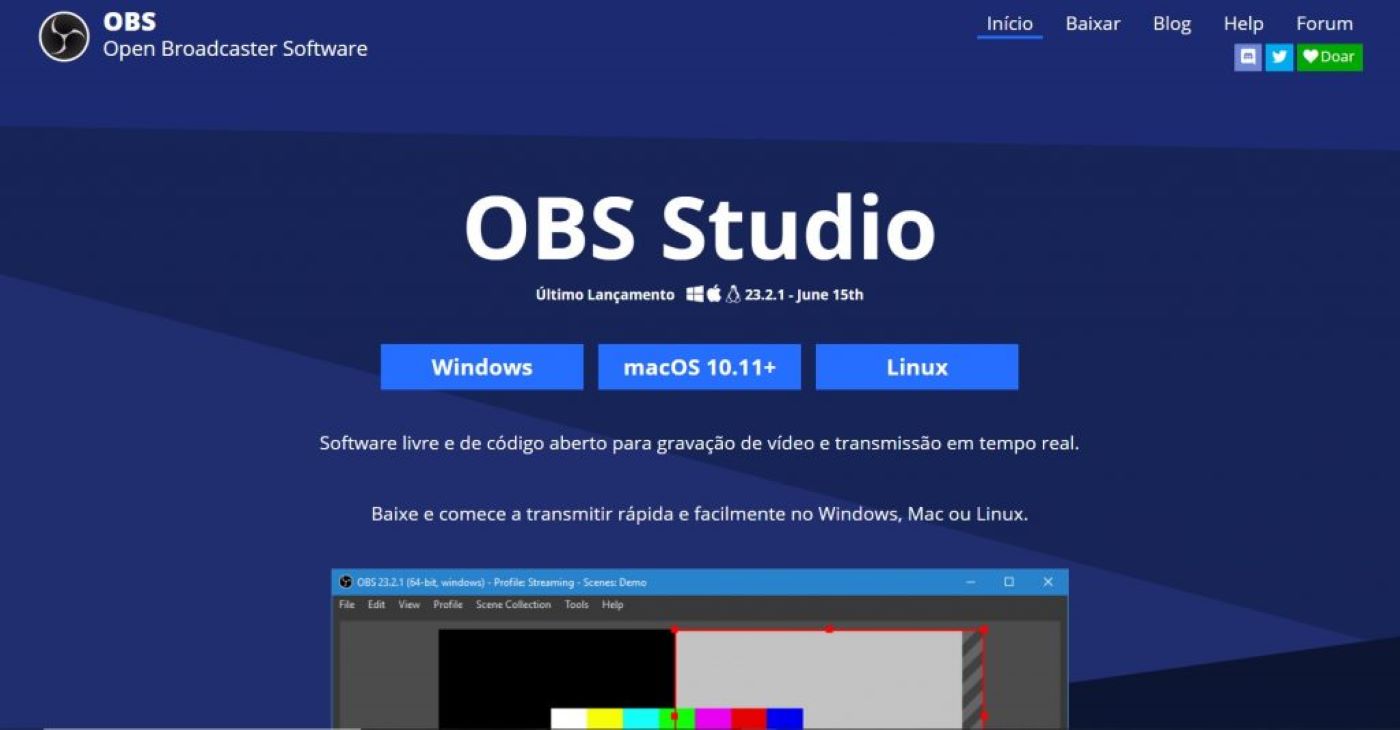Open the Twitter bird icon link
Viewport: 1400px width, 730px height.
tap(1279, 57)
